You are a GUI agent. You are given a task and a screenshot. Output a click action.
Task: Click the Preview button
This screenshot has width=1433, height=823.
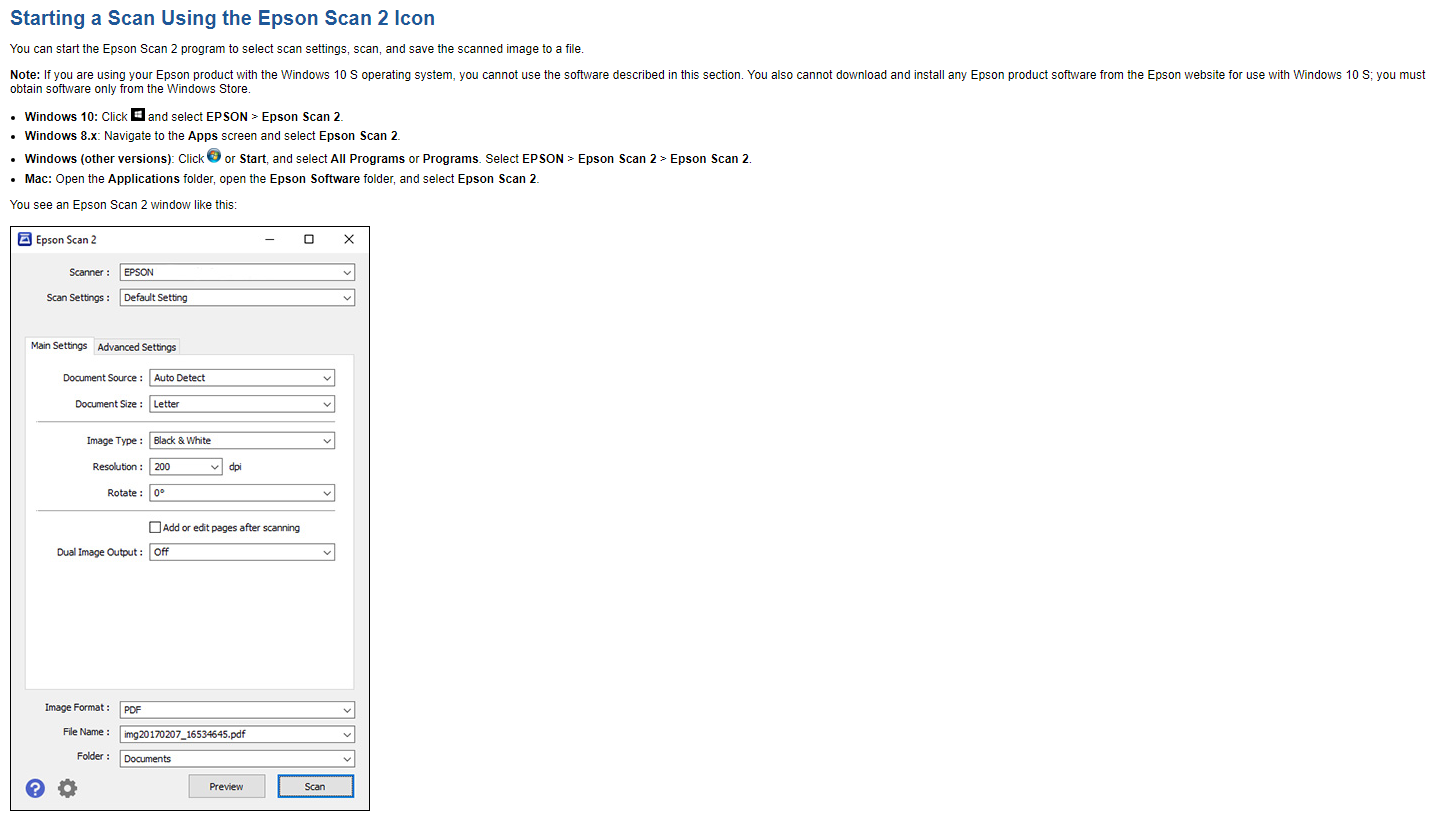[x=227, y=786]
